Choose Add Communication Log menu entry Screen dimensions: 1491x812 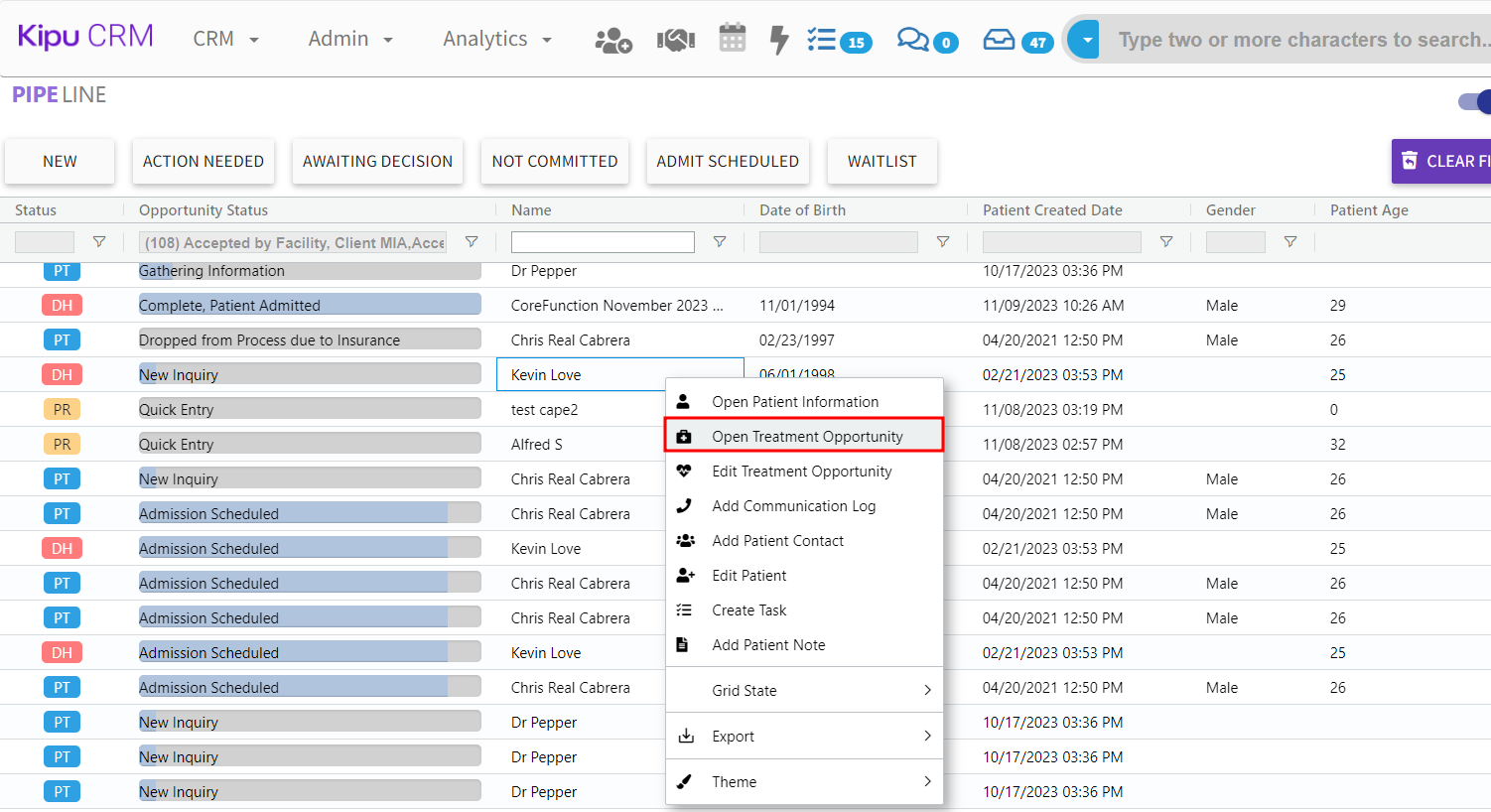pyautogui.click(x=793, y=506)
